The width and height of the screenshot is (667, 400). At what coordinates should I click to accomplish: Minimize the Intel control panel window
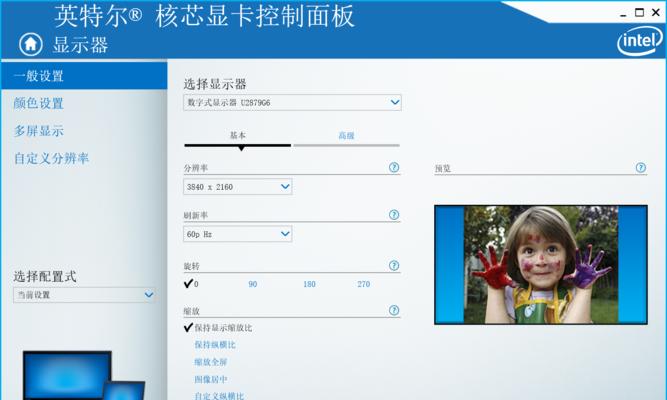(624, 13)
